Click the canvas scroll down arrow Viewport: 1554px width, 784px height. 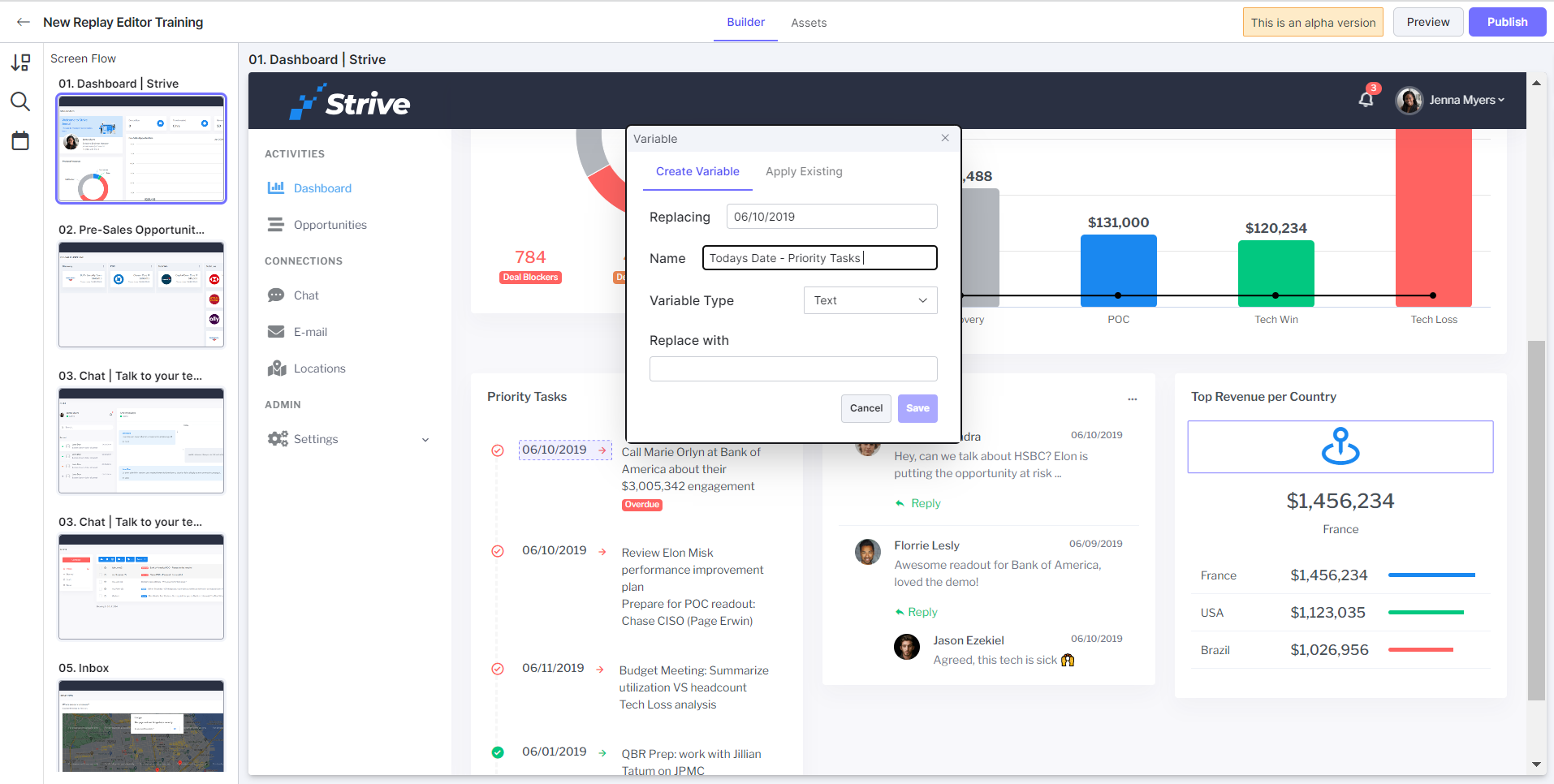click(x=1536, y=764)
